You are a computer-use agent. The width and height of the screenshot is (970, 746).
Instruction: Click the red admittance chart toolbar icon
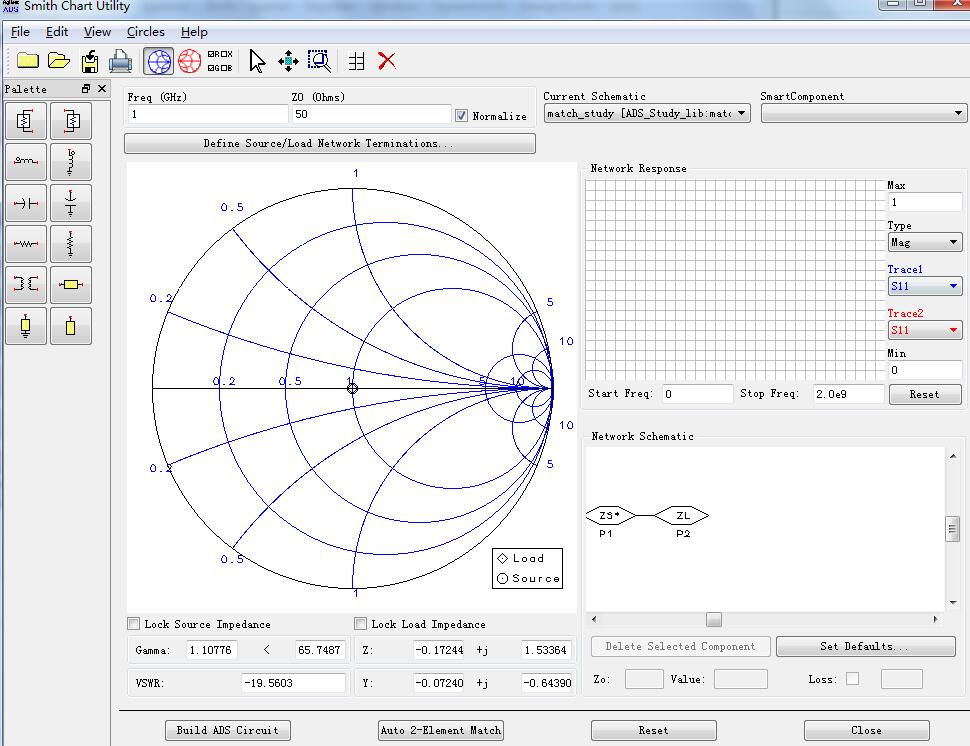(189, 62)
